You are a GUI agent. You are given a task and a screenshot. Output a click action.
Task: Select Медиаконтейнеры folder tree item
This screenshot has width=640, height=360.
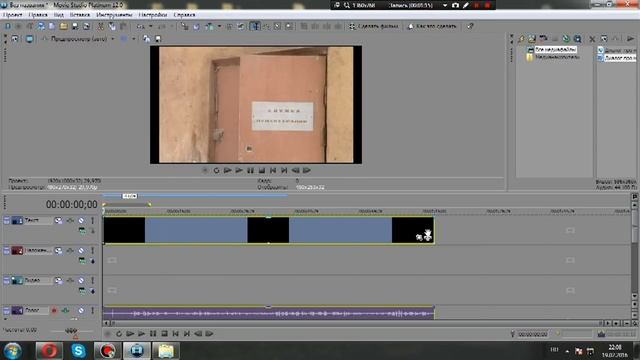[x=557, y=57]
